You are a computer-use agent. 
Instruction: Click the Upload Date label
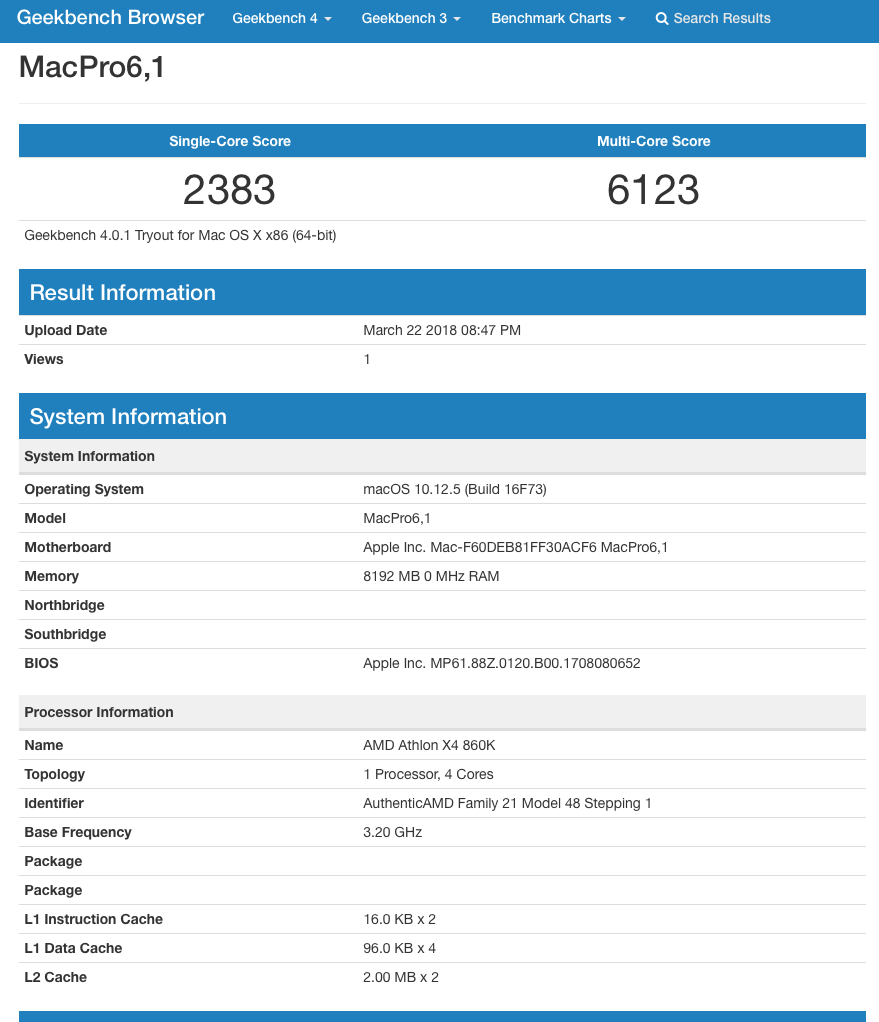pos(66,330)
